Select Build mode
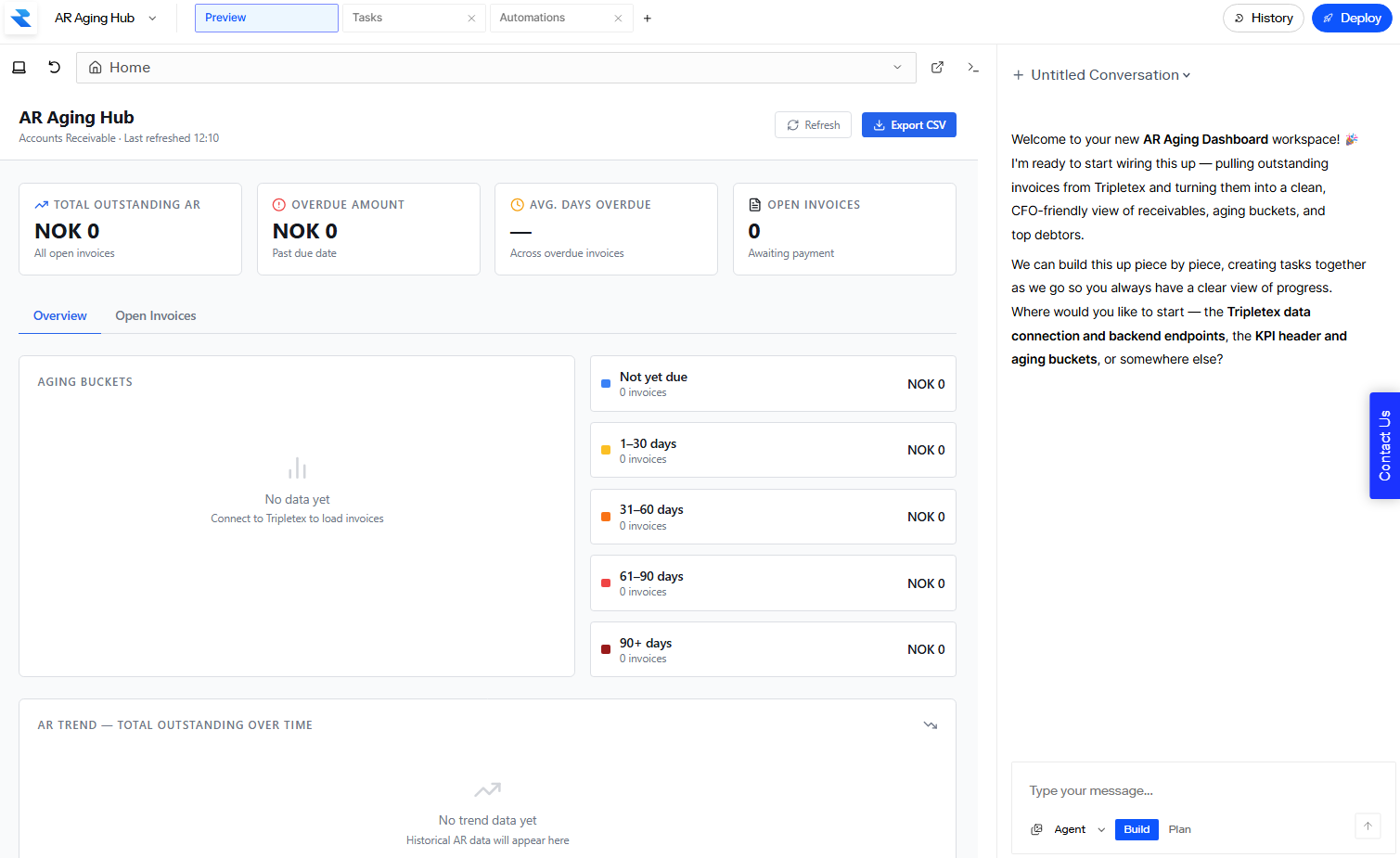The image size is (1400, 858). pyautogui.click(x=1137, y=829)
